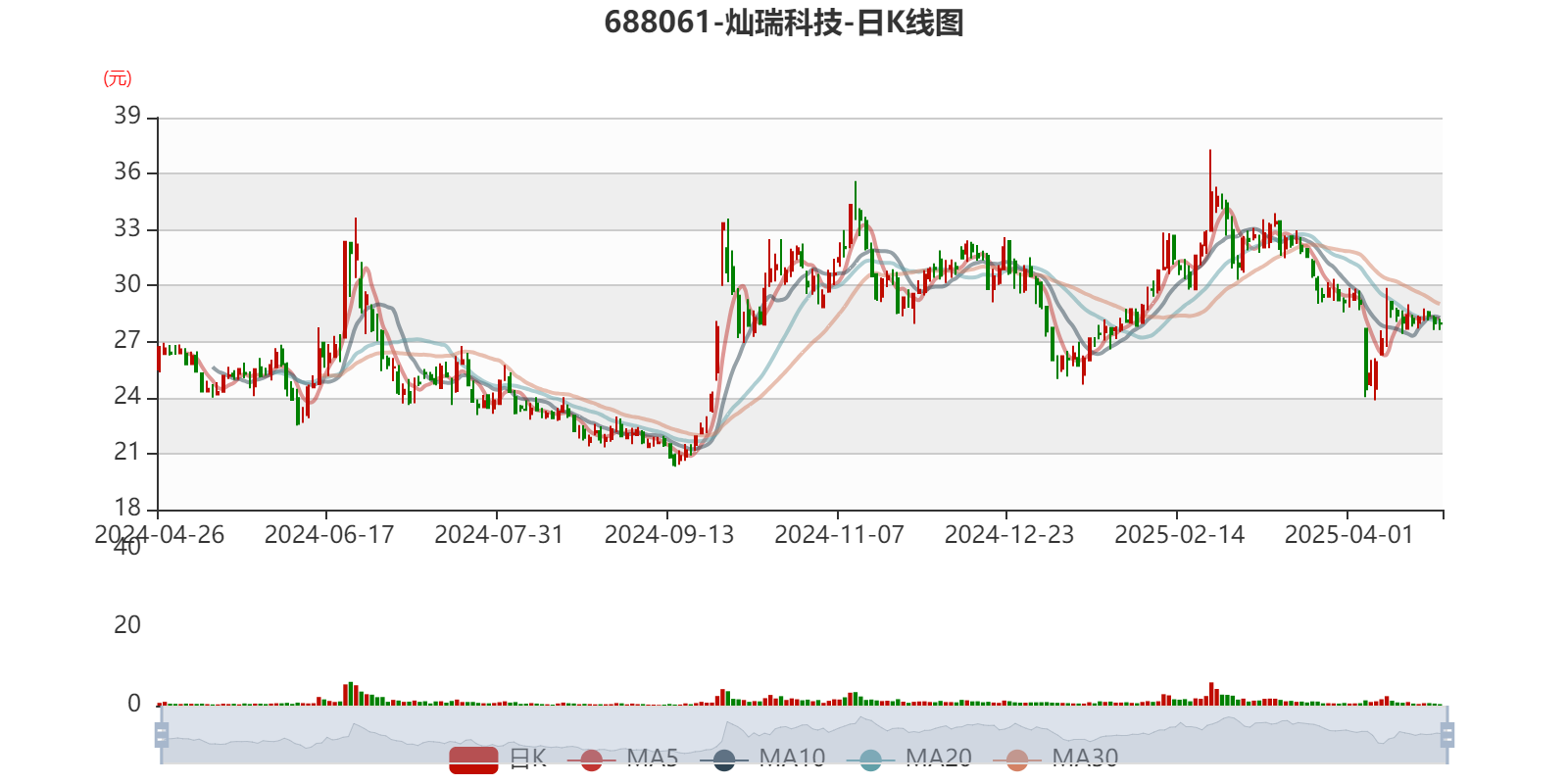Click the right handle of the zoom slider
This screenshot has width=1568, height=784.
click(1449, 734)
